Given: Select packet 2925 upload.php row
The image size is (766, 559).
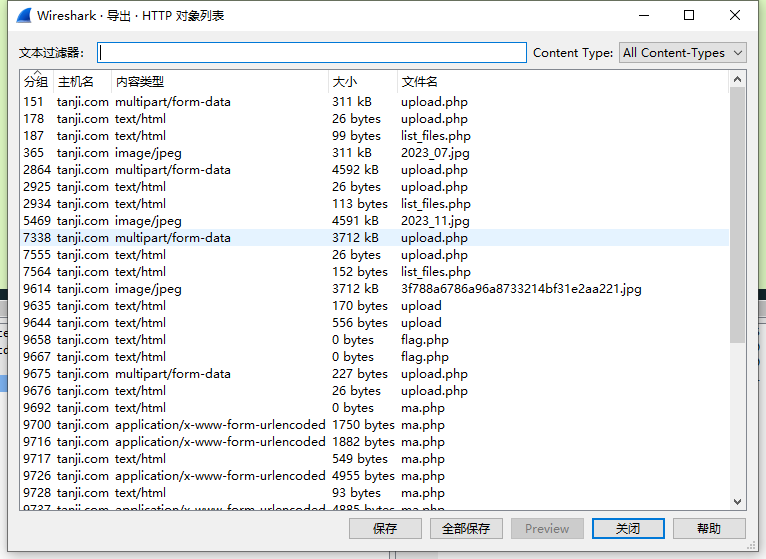Looking at the screenshot, I should click(x=375, y=187).
